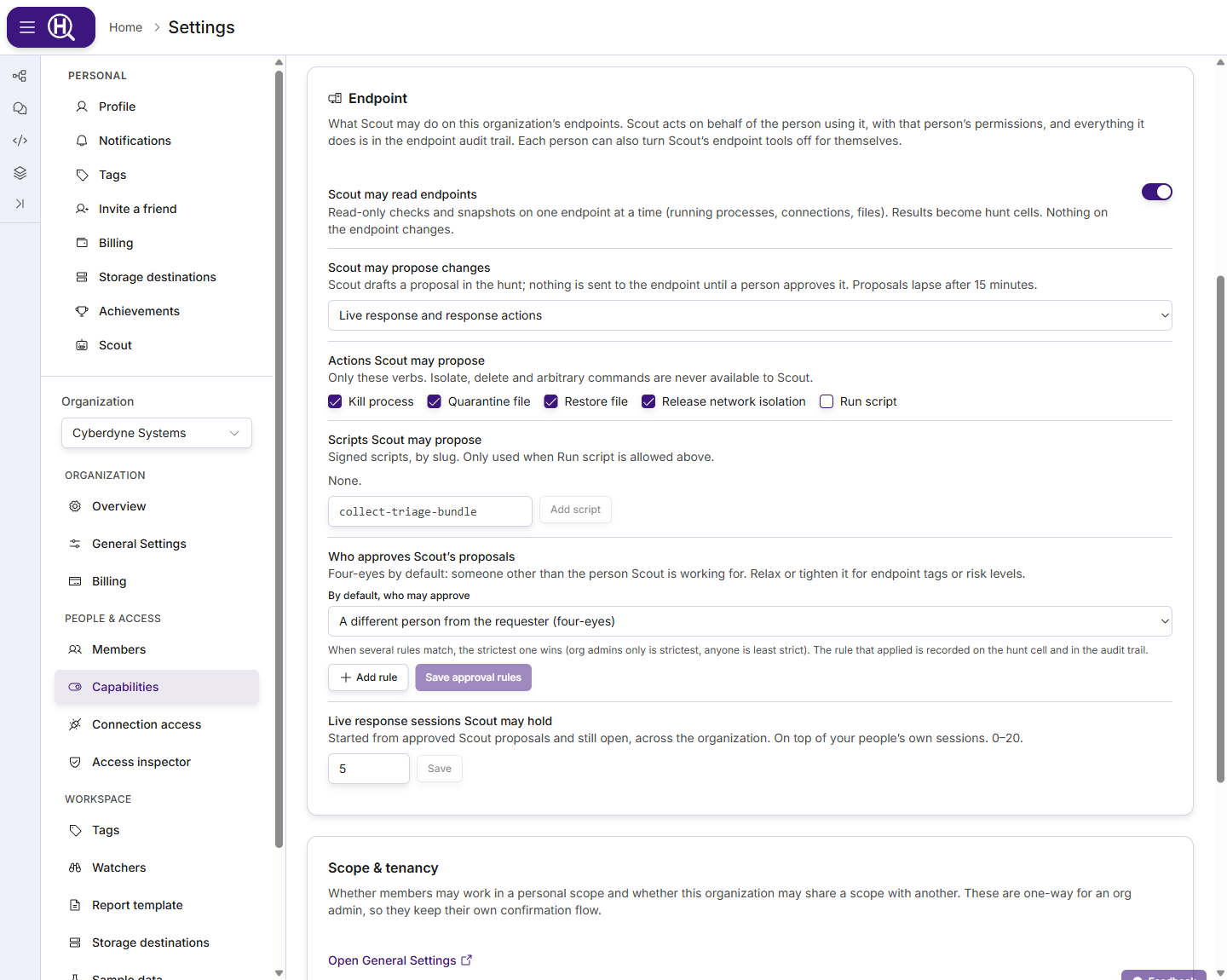Screen dimensions: 1227x980
Task: Go to General Settings in sidebar
Action: pyautogui.click(x=157, y=544)
